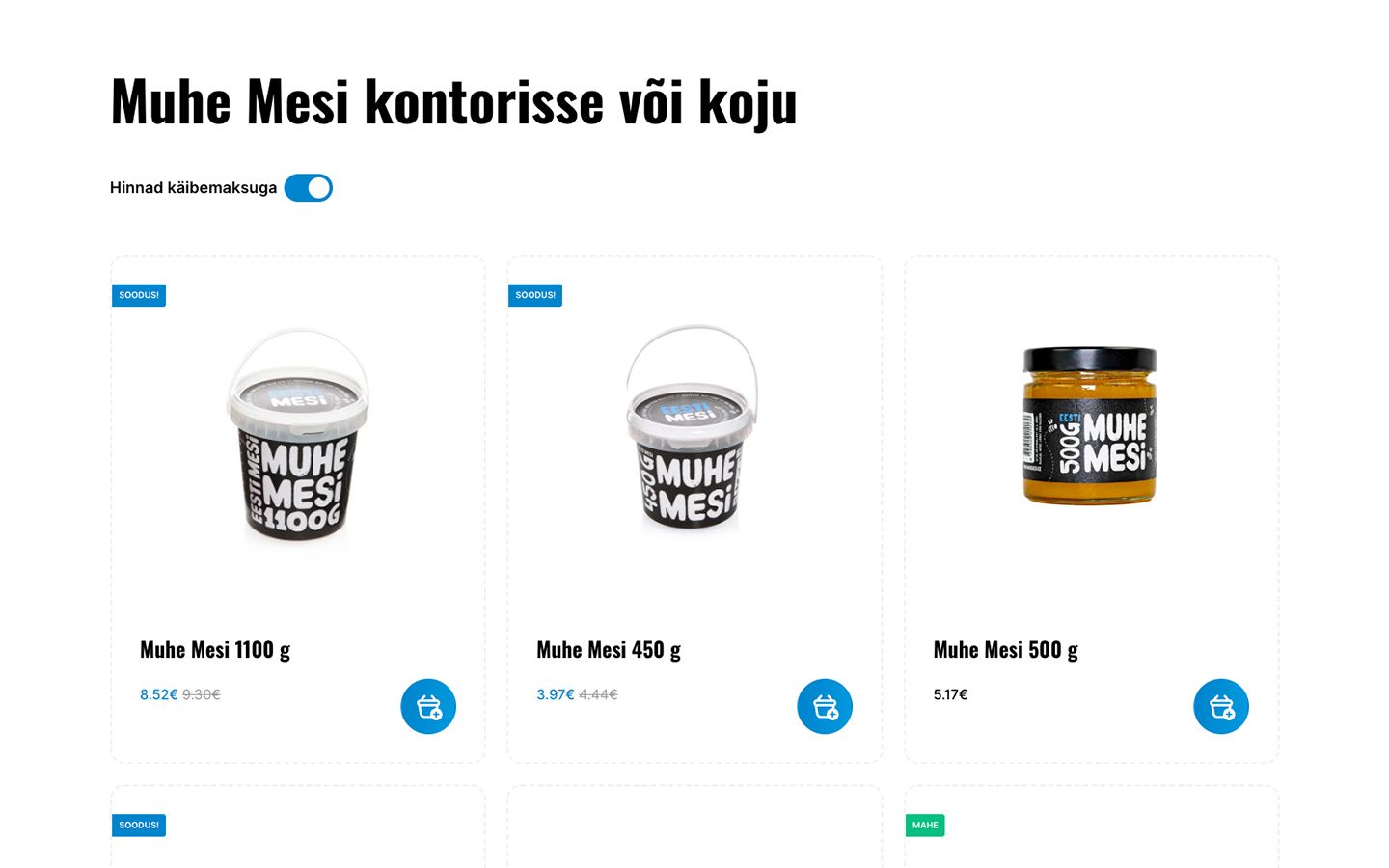
Task: Click the SOODUS! badge on 450 g product
Action: tap(535, 295)
